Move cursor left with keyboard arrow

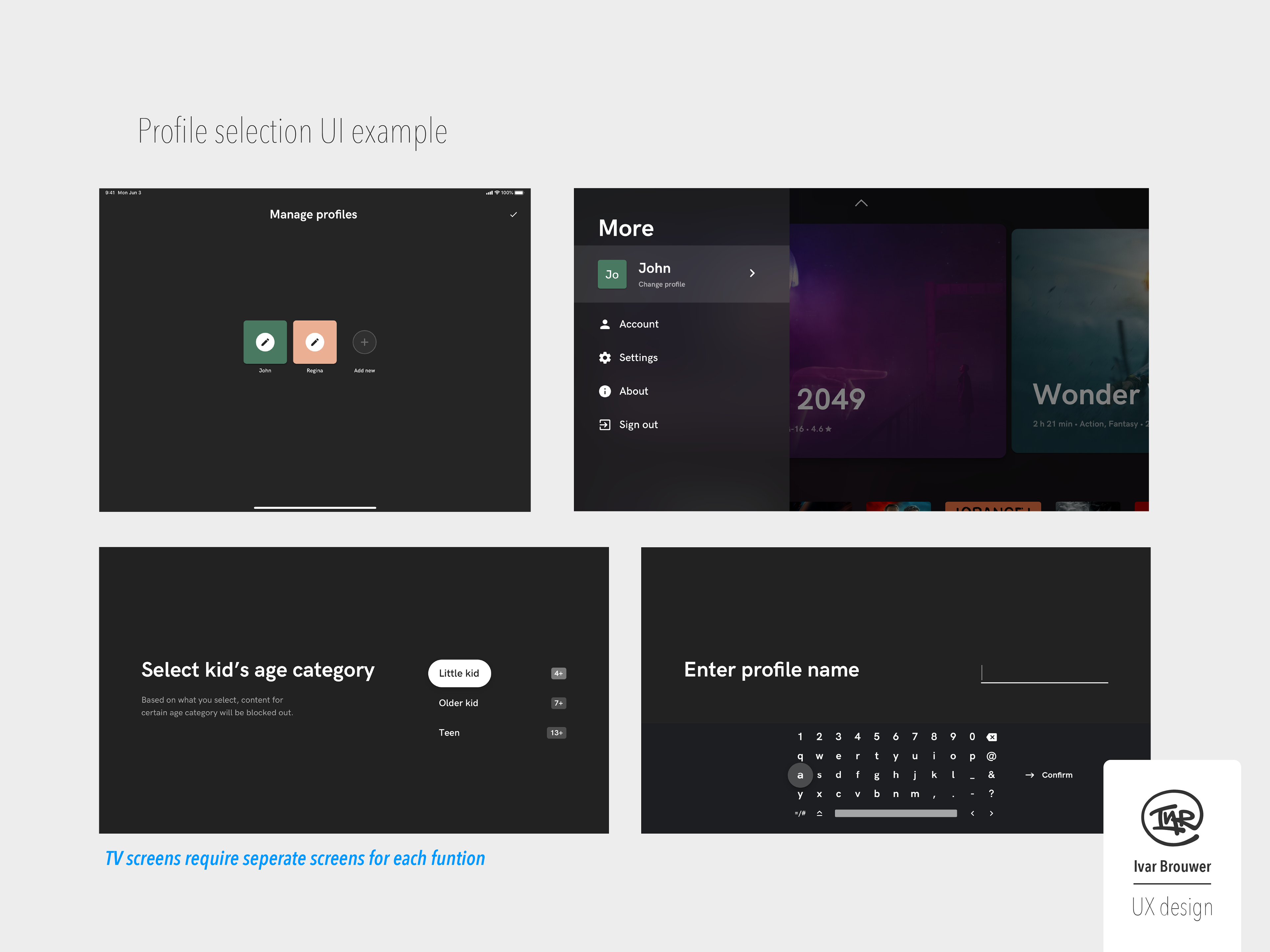[972, 813]
